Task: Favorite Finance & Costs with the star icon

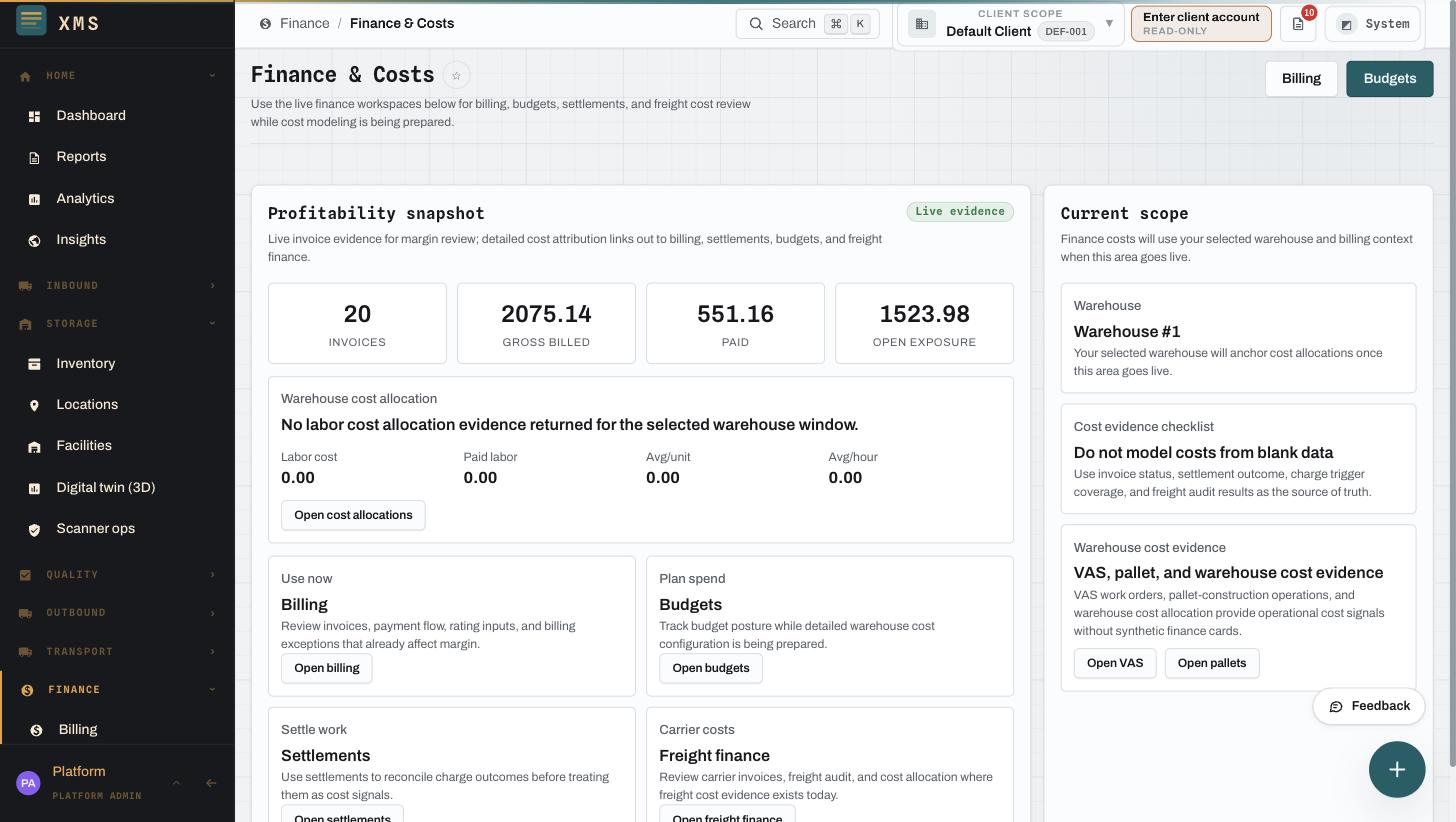Action: tap(456, 75)
